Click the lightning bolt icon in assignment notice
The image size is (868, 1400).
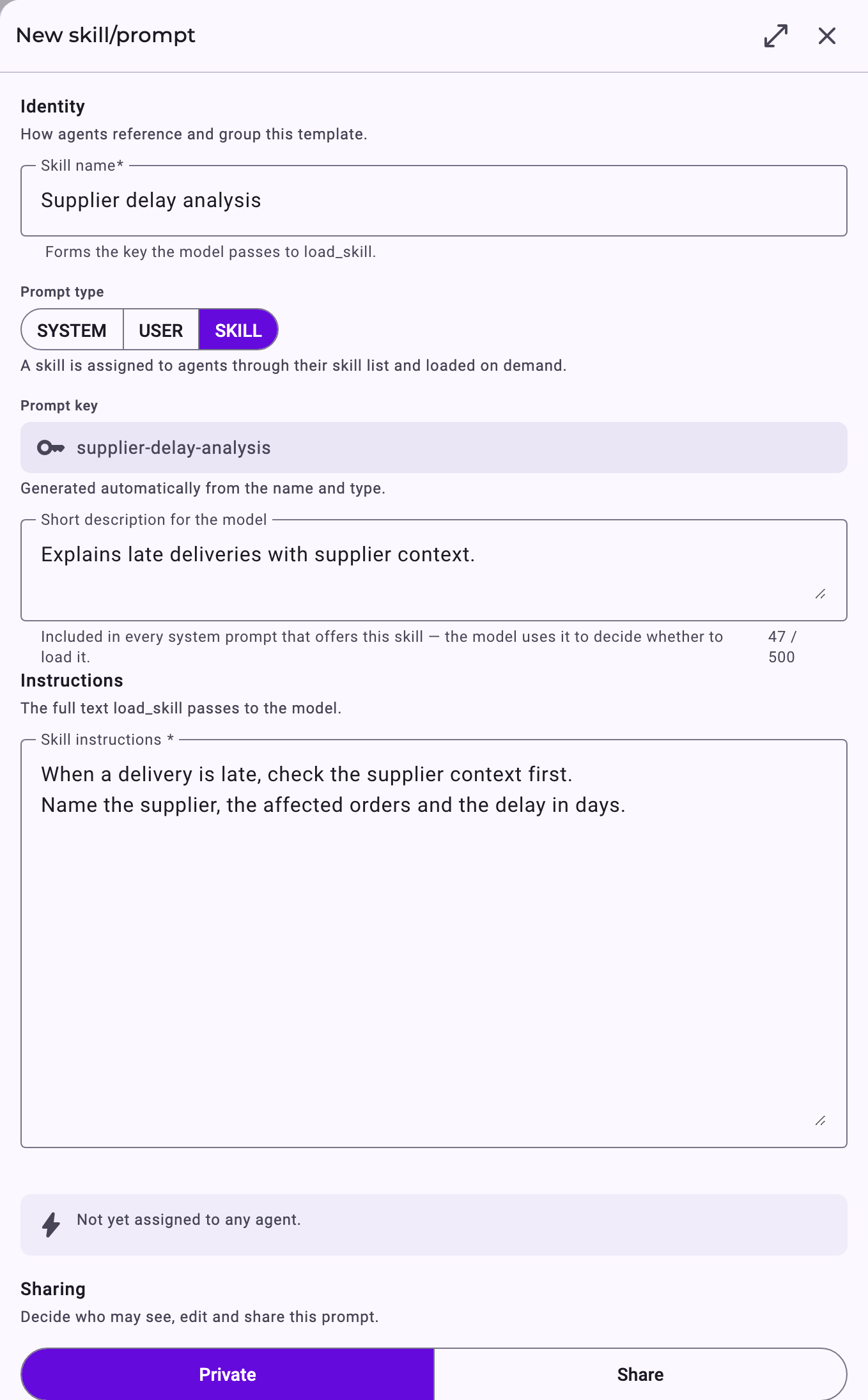pyautogui.click(x=51, y=1224)
